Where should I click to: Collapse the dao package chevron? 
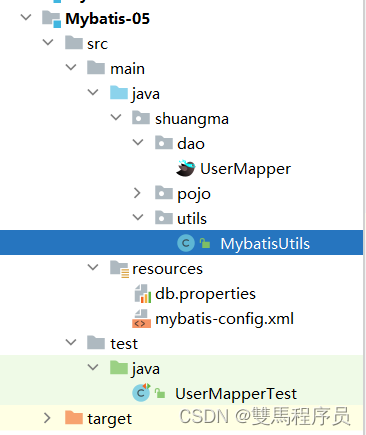(x=138, y=142)
